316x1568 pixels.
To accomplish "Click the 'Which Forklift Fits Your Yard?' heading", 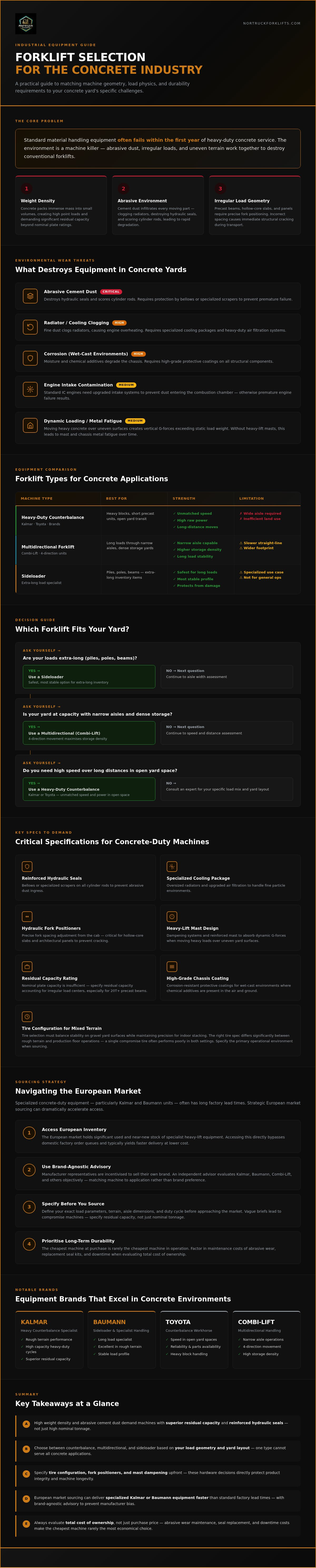I will click(72, 630).
